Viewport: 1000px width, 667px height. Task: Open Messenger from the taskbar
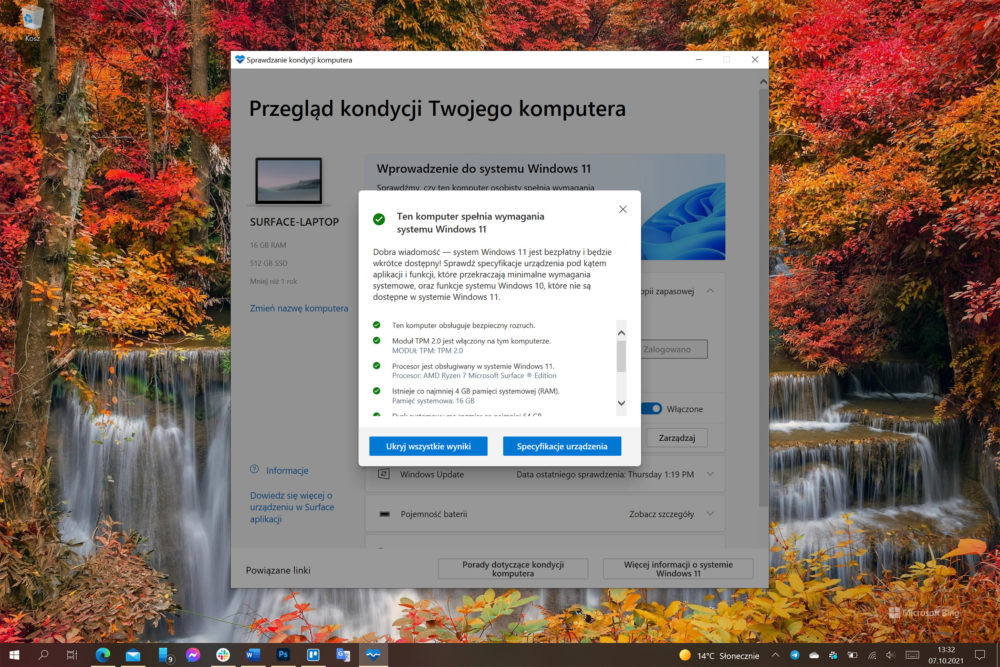pyautogui.click(x=193, y=655)
